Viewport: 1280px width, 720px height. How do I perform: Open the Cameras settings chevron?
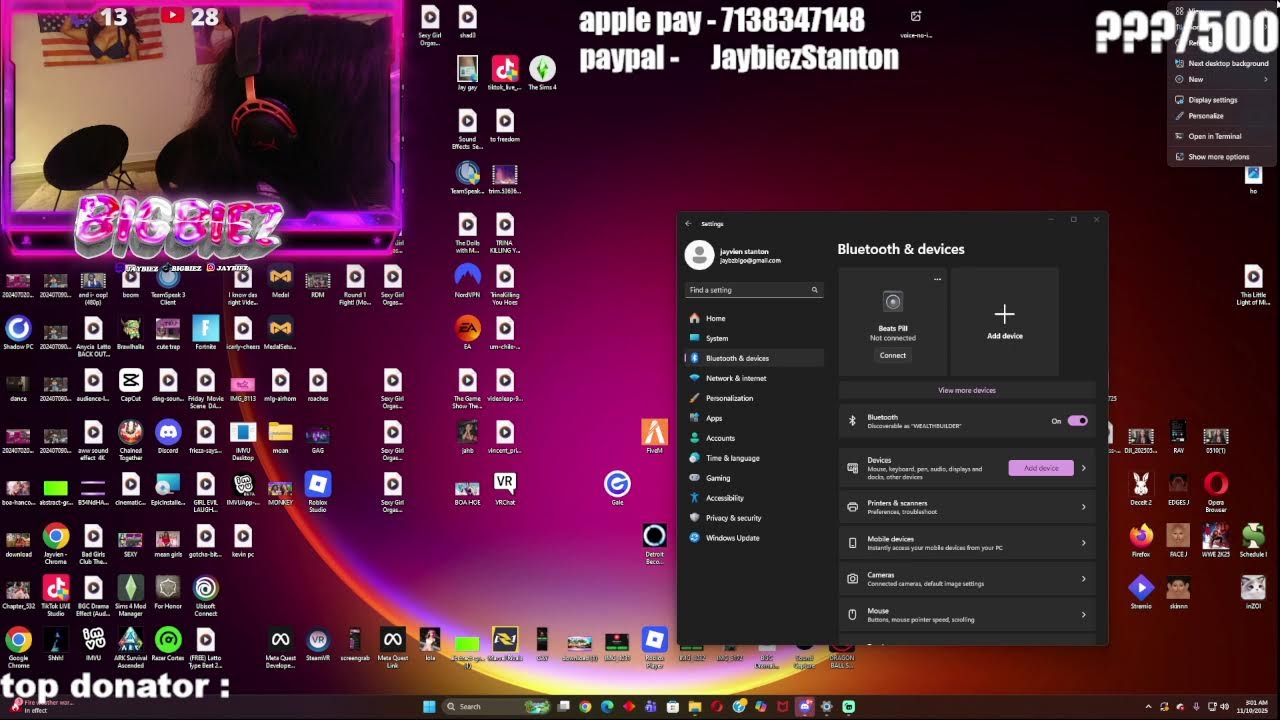click(1083, 579)
